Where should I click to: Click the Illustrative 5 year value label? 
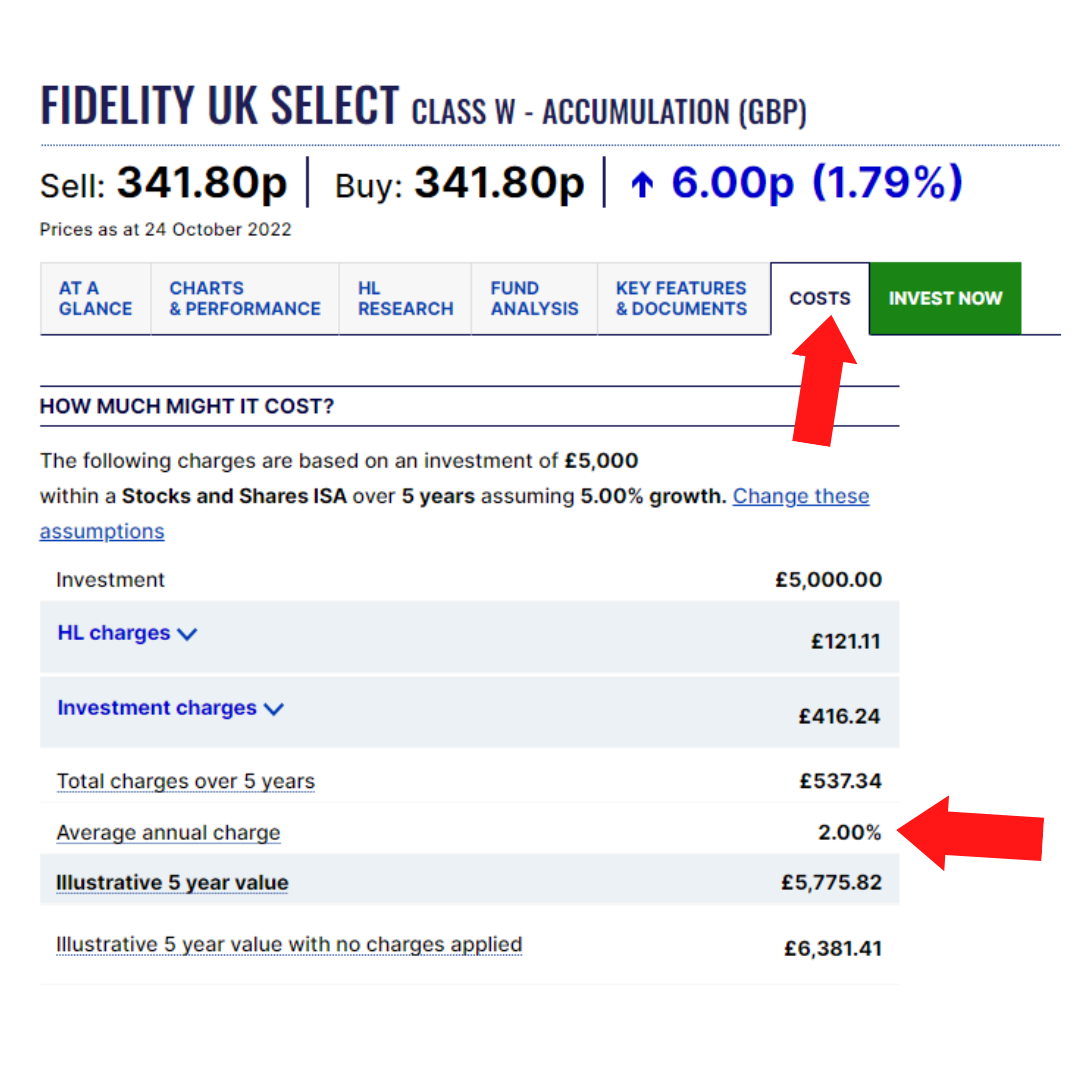[x=172, y=883]
